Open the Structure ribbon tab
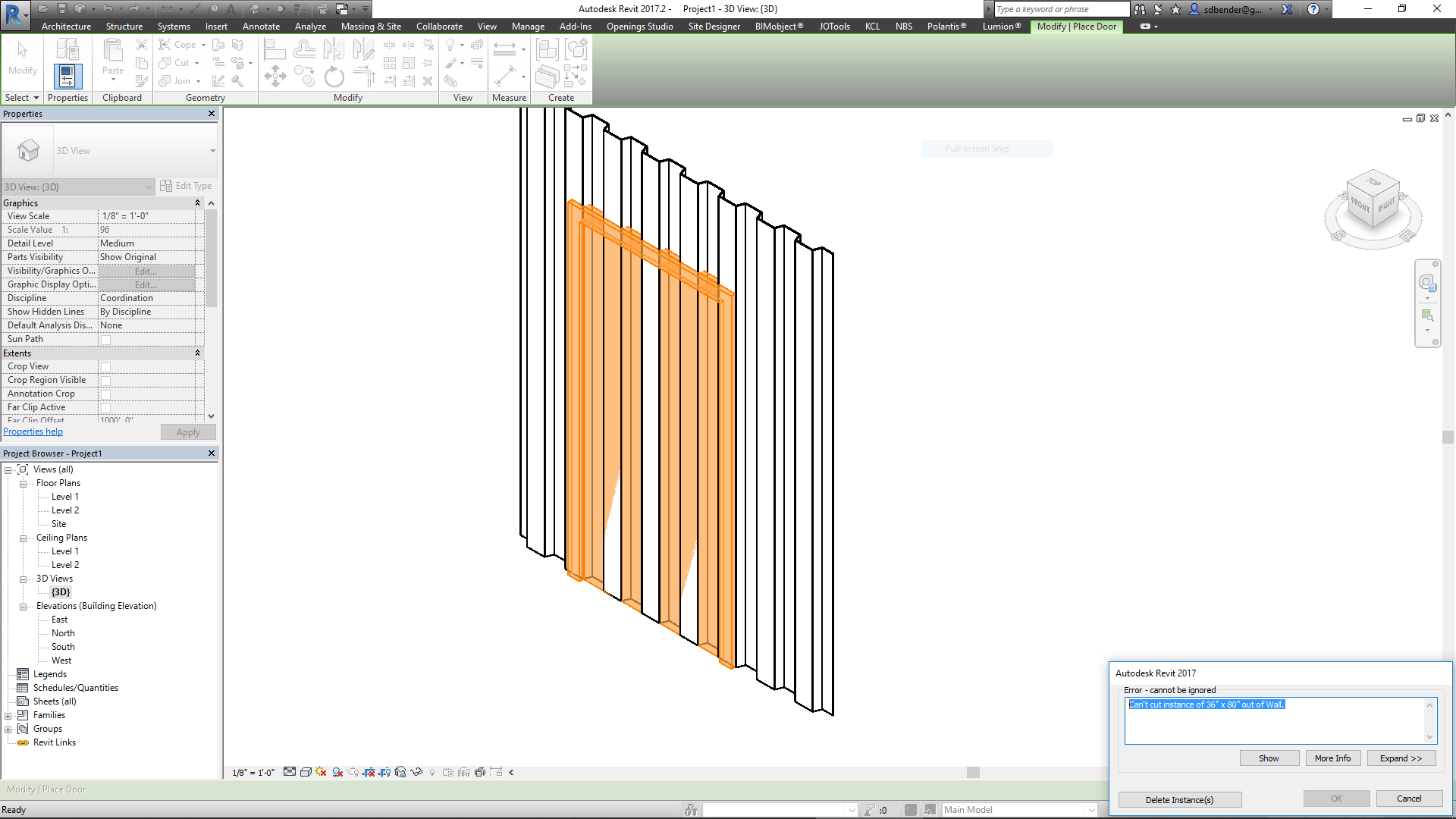Viewport: 1456px width, 819px height. 124,27
